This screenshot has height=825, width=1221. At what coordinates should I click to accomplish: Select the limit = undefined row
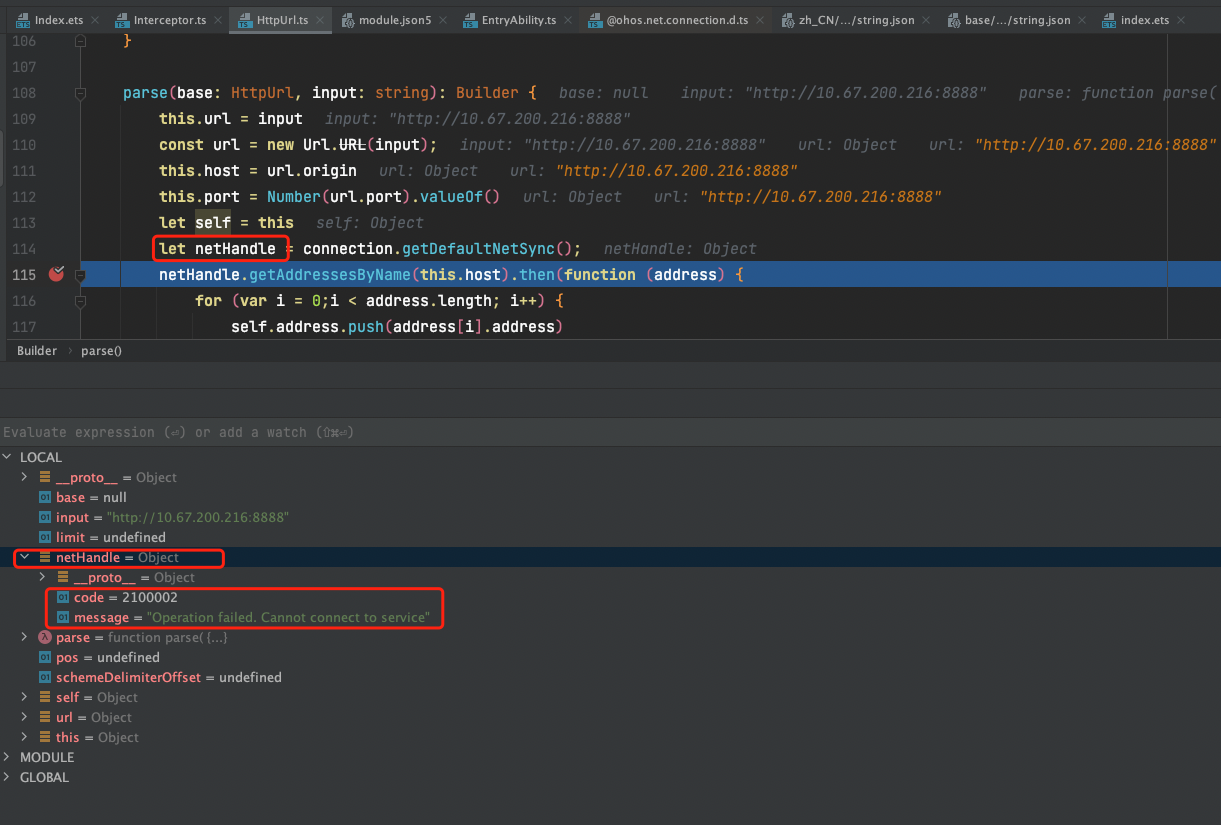(610, 537)
